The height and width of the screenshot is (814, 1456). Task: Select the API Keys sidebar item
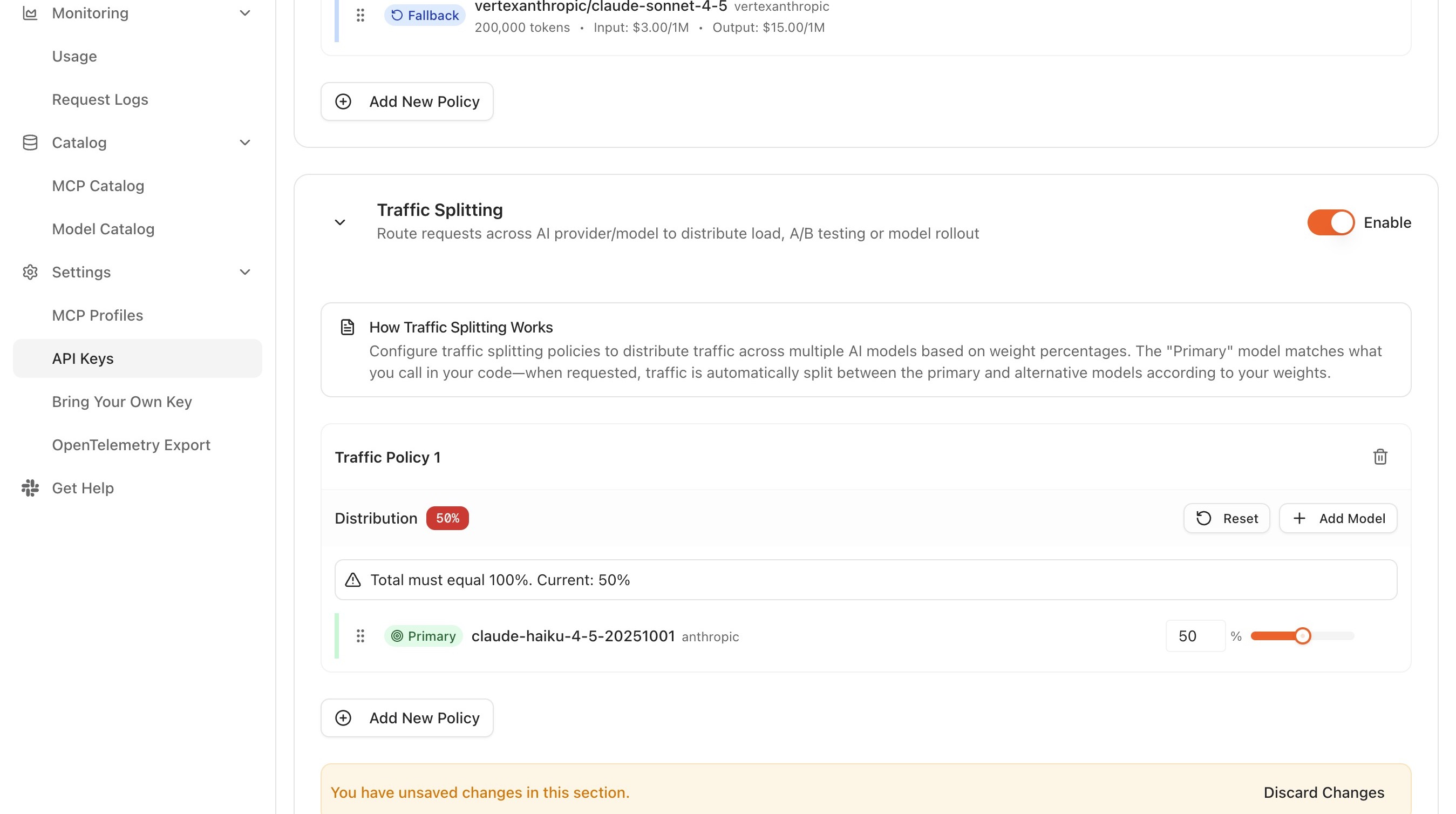pyautogui.click(x=138, y=358)
